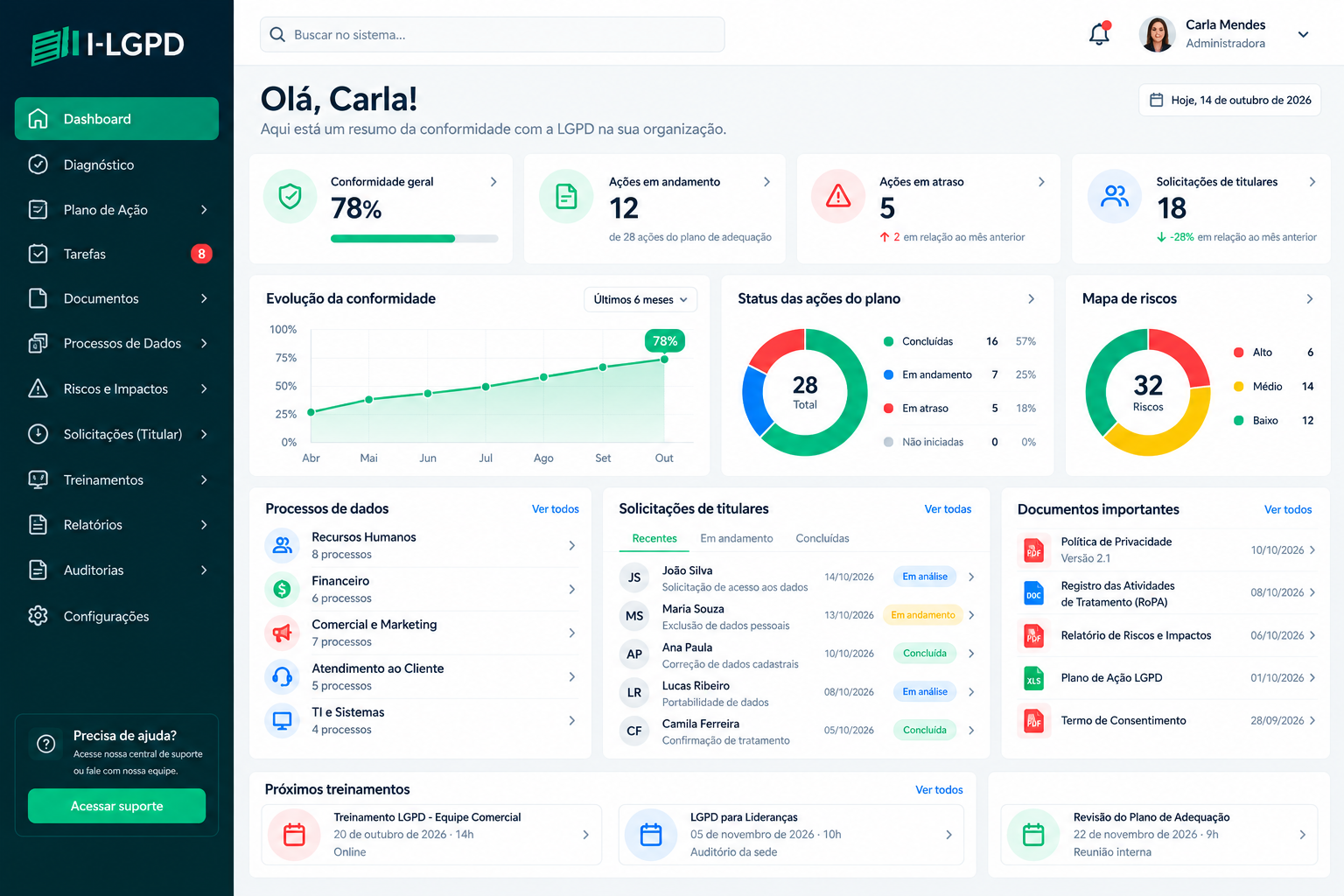Open Status das ações do plano chevron
Image resolution: width=1344 pixels, height=896 pixels.
(x=1032, y=299)
